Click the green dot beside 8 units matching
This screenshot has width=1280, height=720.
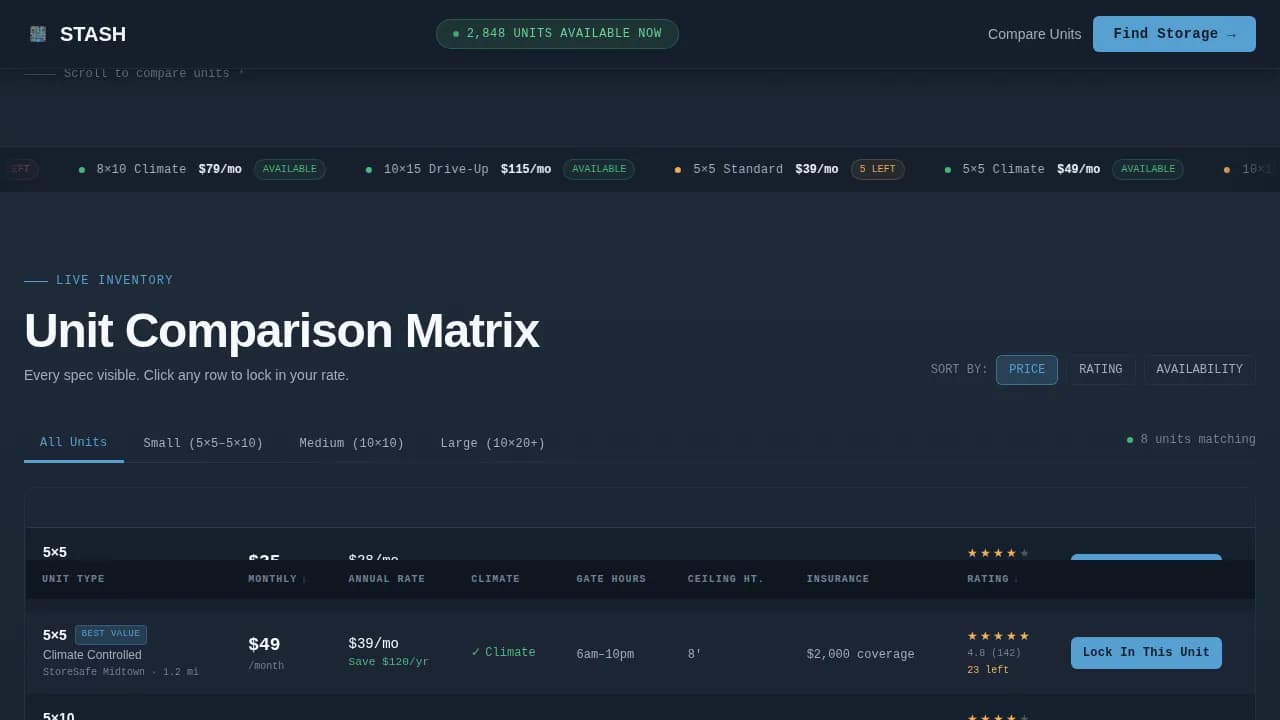tap(1129, 439)
